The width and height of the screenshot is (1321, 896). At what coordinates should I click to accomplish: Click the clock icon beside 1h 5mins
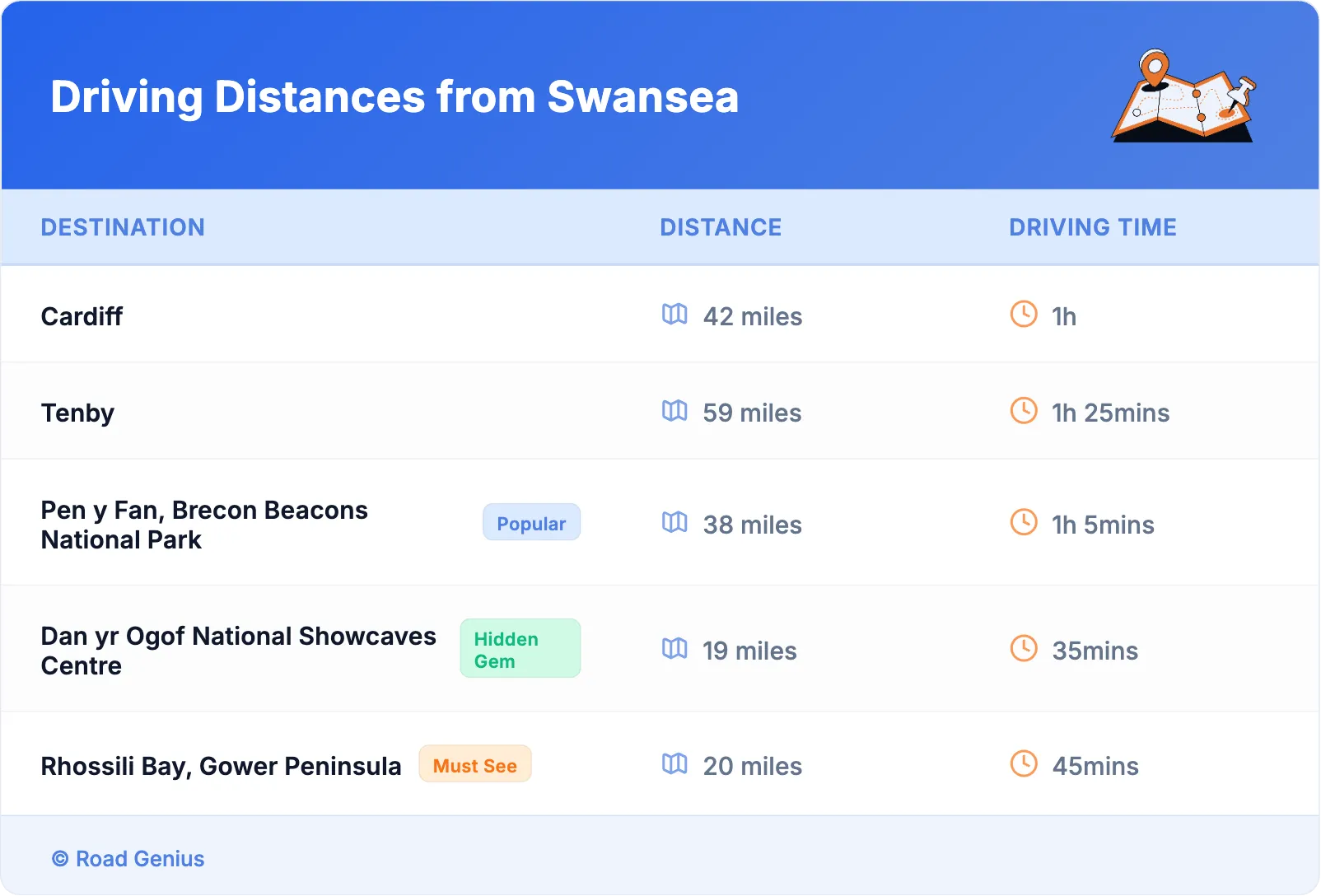click(1024, 522)
